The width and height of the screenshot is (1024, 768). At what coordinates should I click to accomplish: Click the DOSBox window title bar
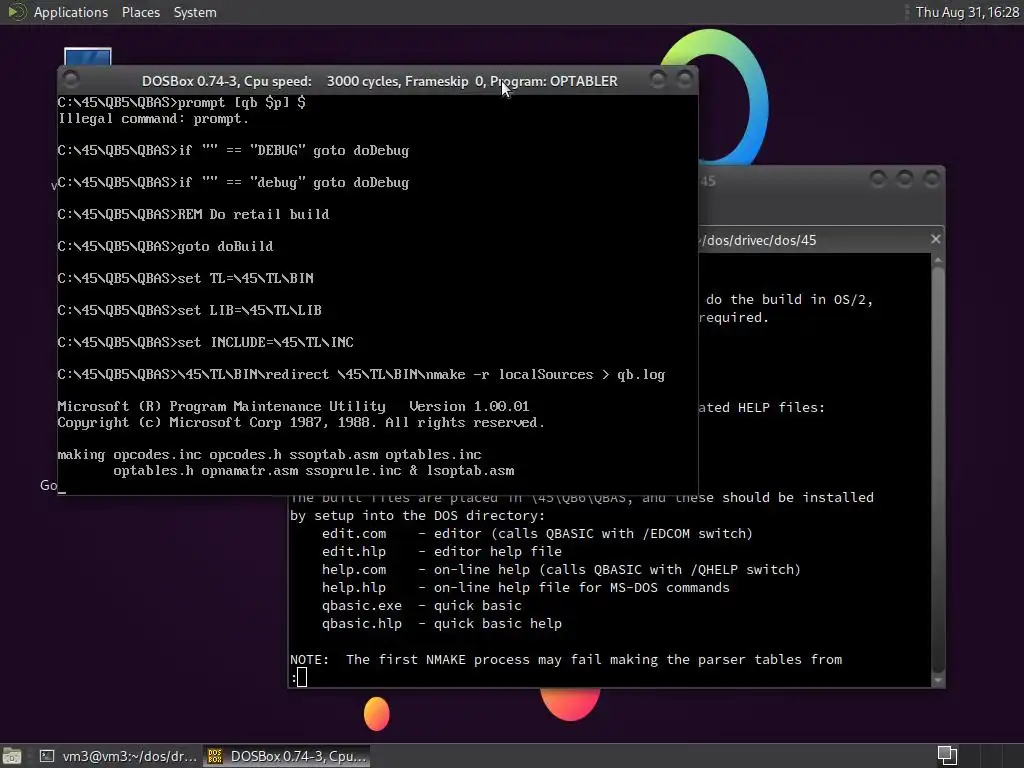coord(379,81)
